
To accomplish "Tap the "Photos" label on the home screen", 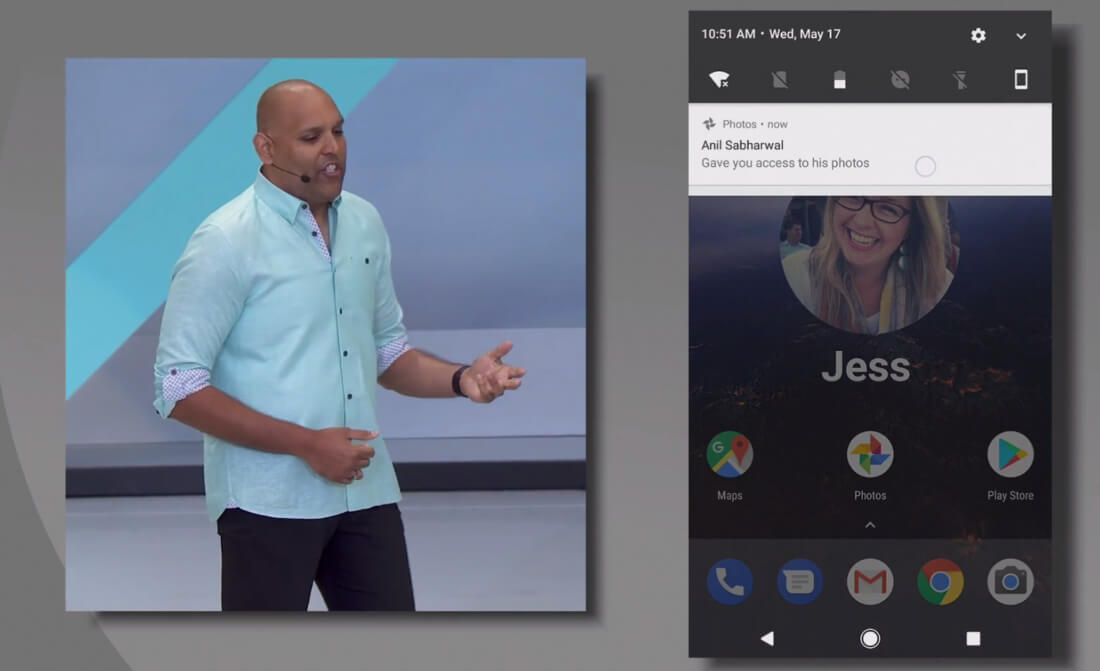I will pyautogui.click(x=870, y=496).
